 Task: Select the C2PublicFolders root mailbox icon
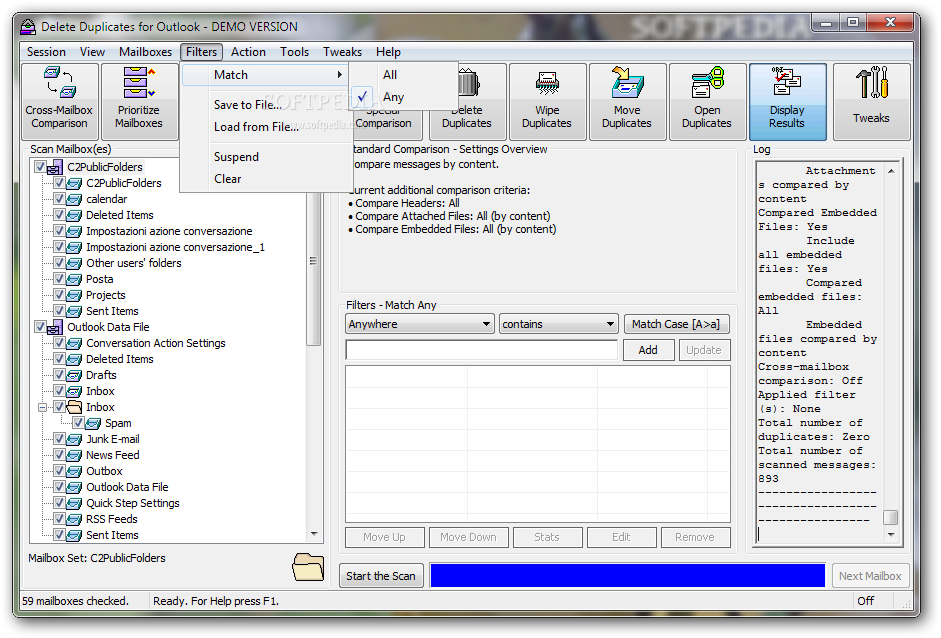[x=55, y=167]
